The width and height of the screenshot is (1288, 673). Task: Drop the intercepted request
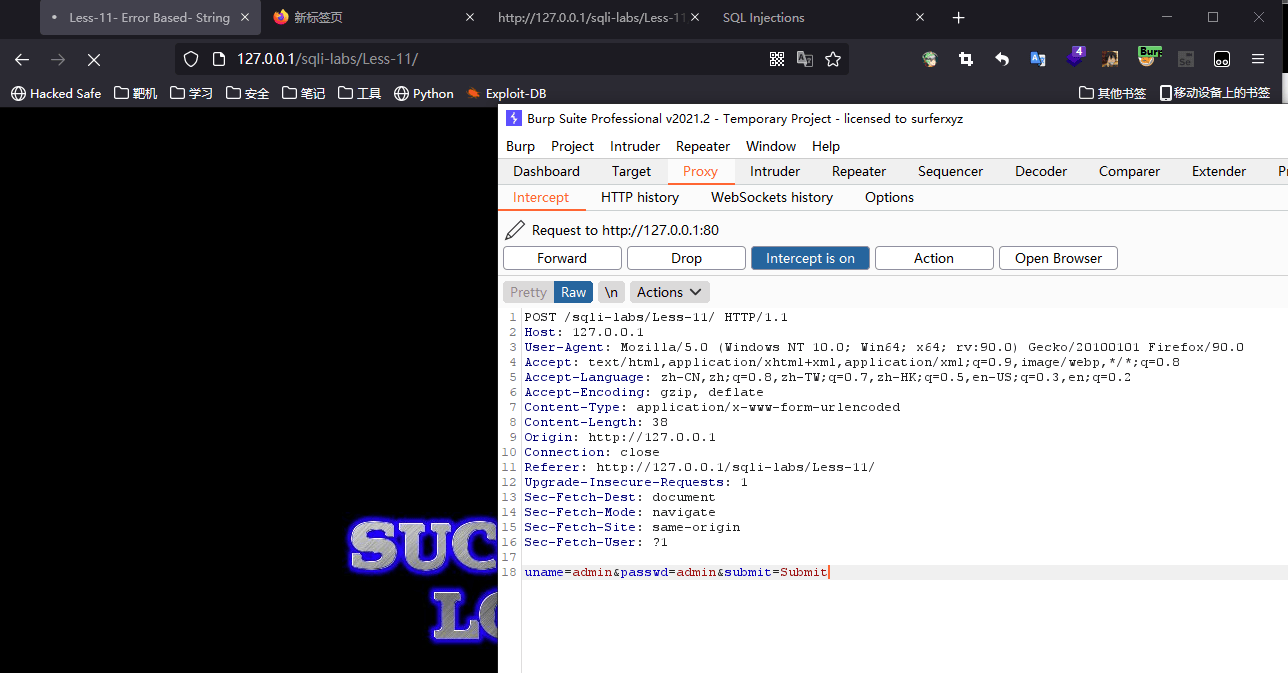coord(686,258)
